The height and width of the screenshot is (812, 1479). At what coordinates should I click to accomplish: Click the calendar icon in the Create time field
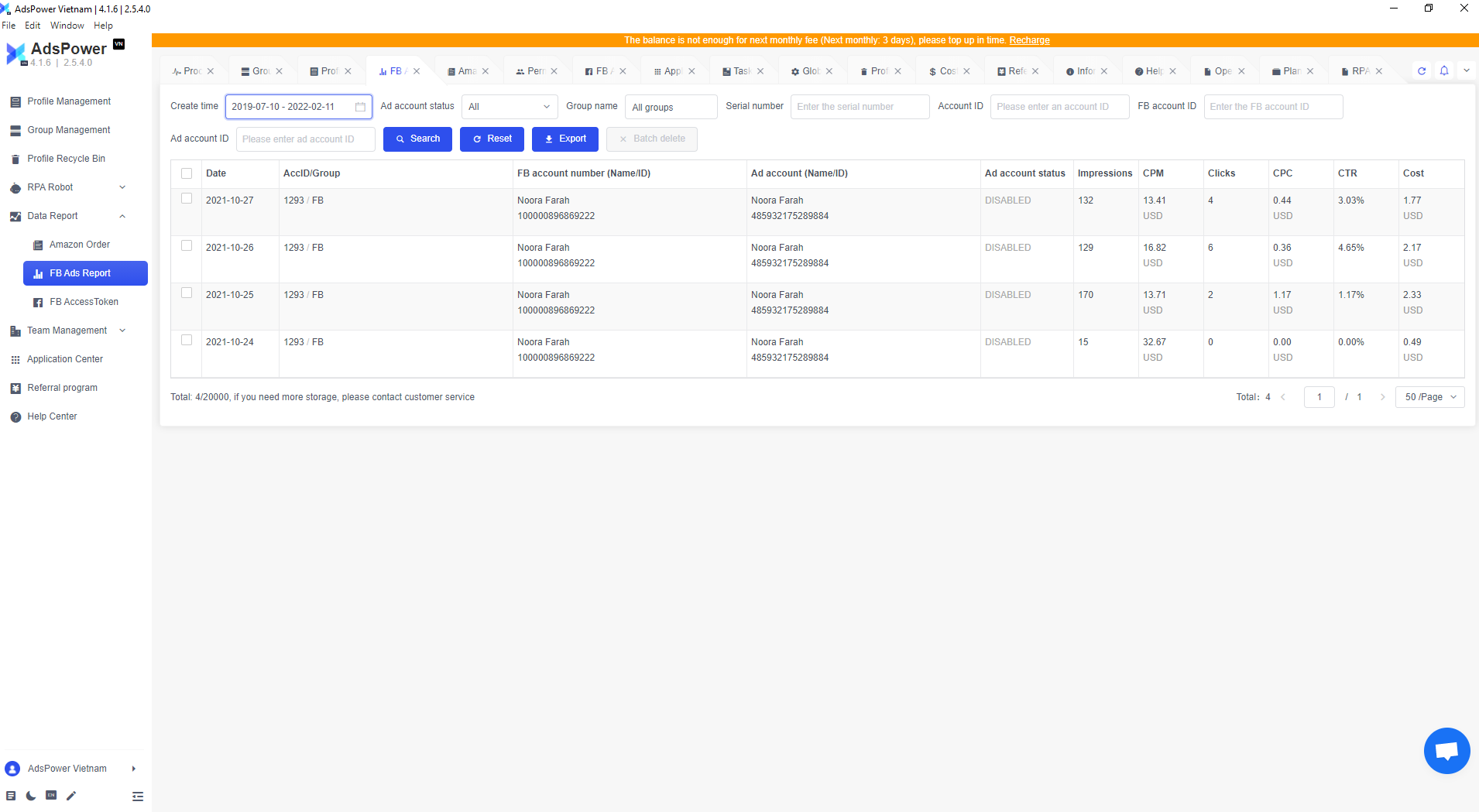pyautogui.click(x=360, y=107)
